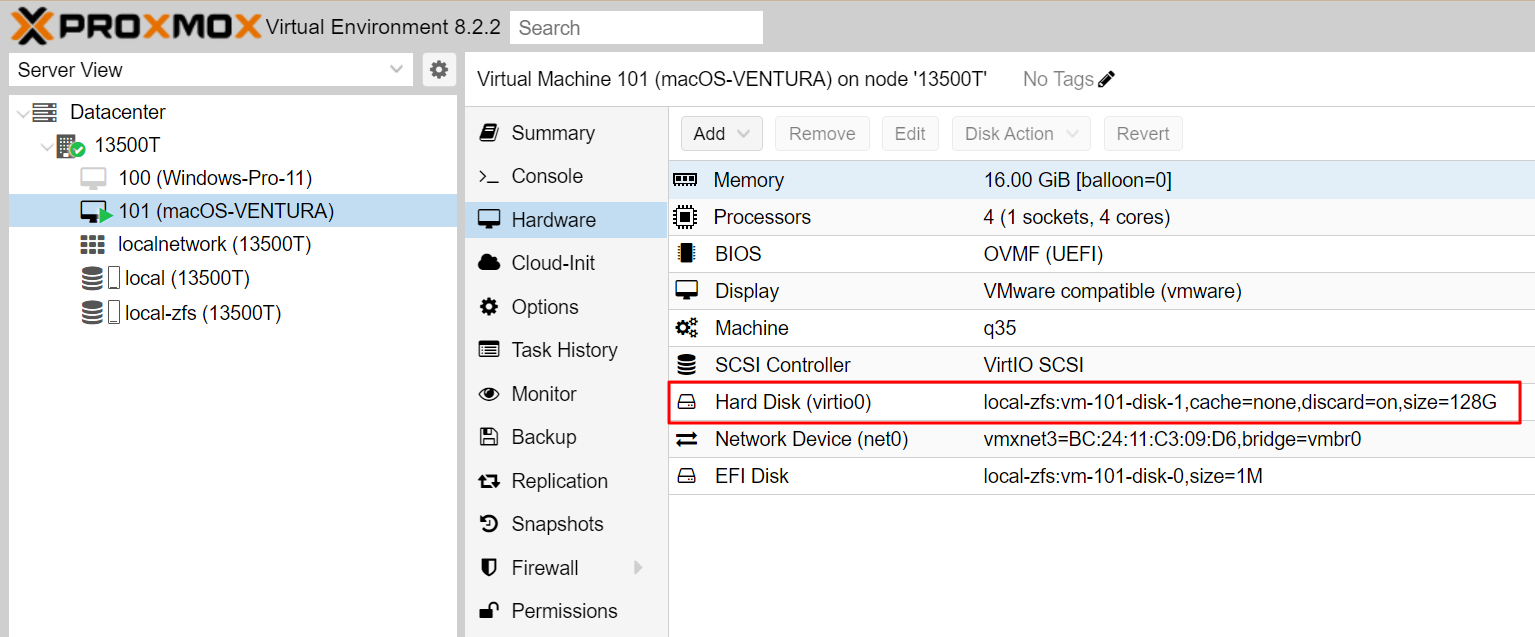Open the Backup tab
Screen dimensions: 1535x637
pyautogui.click(x=566, y=437)
